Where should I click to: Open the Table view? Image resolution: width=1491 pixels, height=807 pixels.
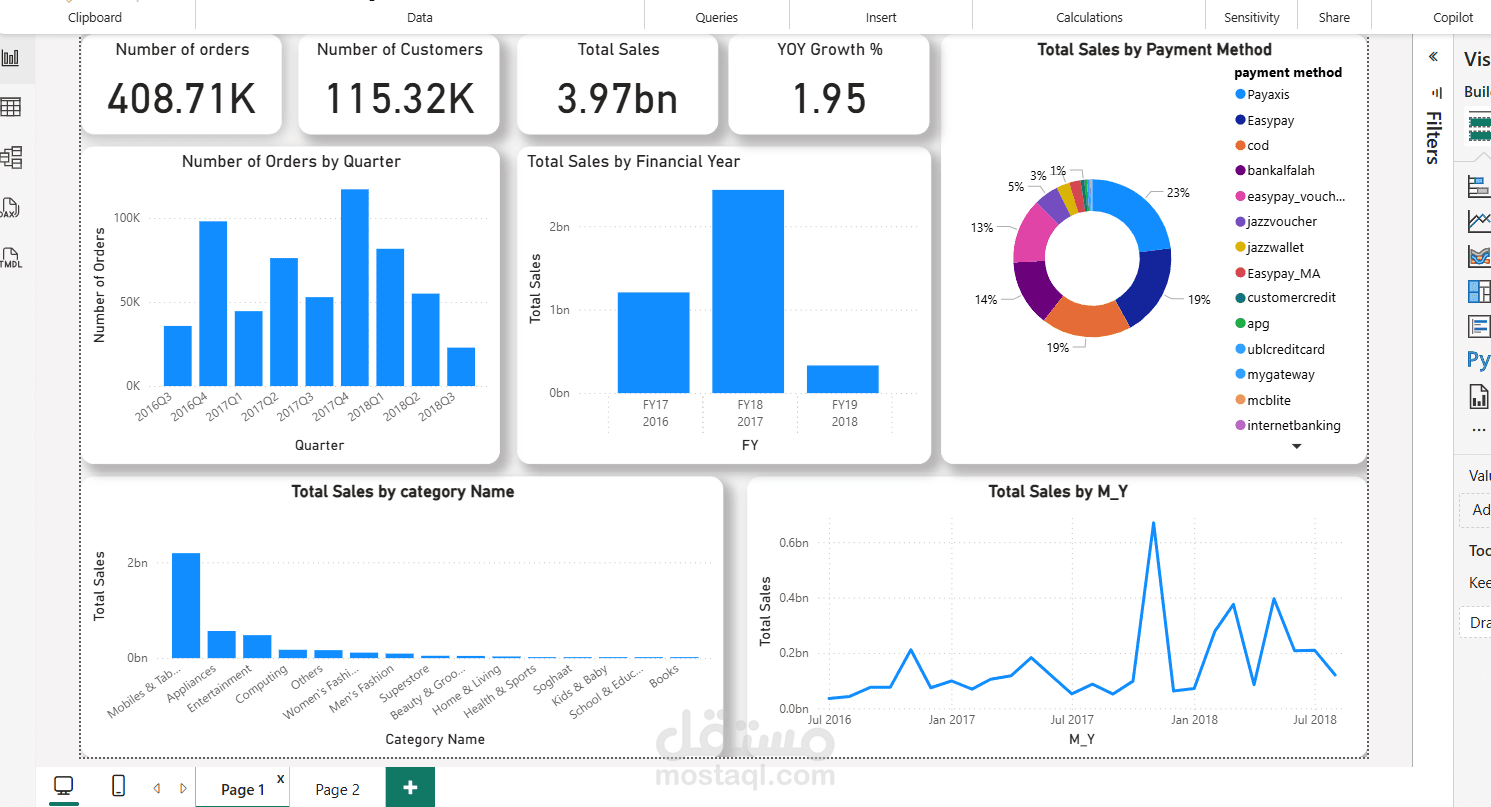tap(13, 106)
